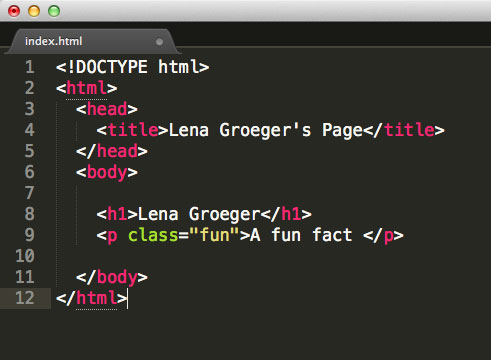
Task: Click line number 4 in the gutter
Action: (x=30, y=130)
